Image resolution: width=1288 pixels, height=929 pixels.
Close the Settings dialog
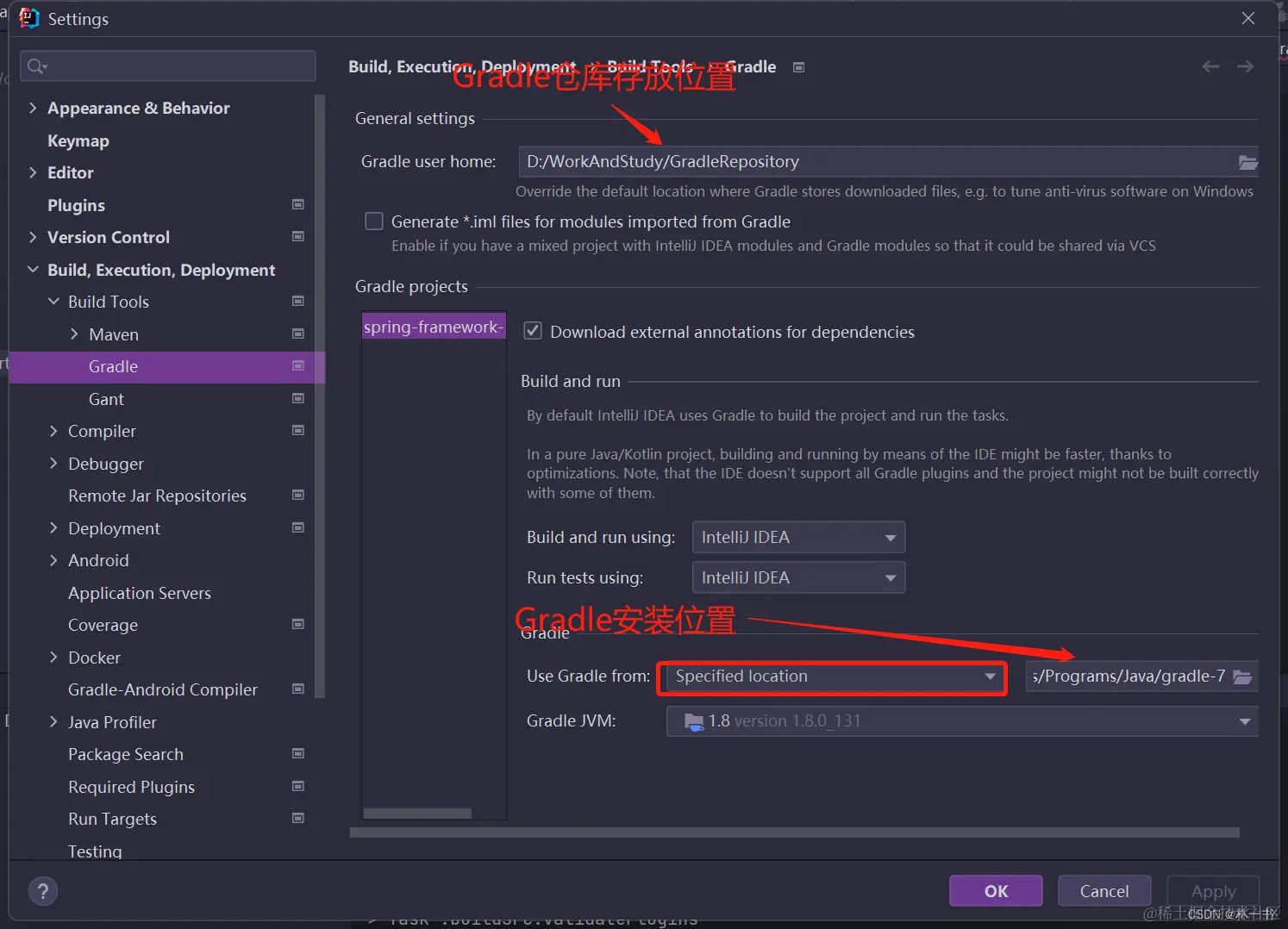point(1247,18)
